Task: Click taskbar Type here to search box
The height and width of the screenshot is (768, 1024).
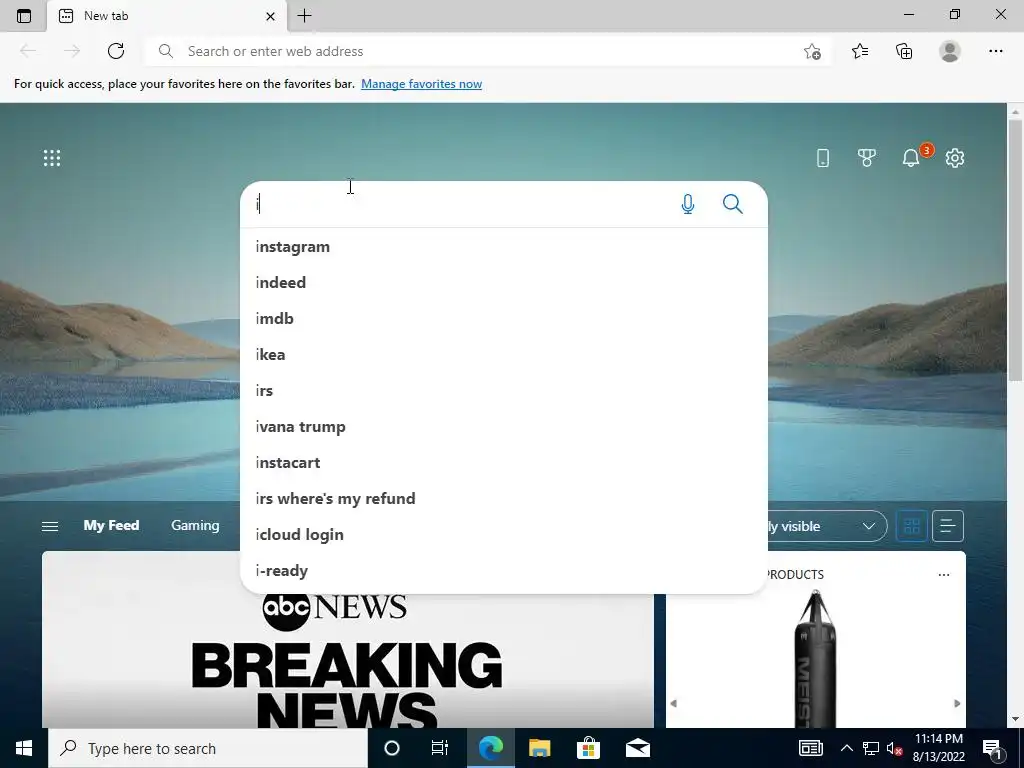Action: click(208, 748)
